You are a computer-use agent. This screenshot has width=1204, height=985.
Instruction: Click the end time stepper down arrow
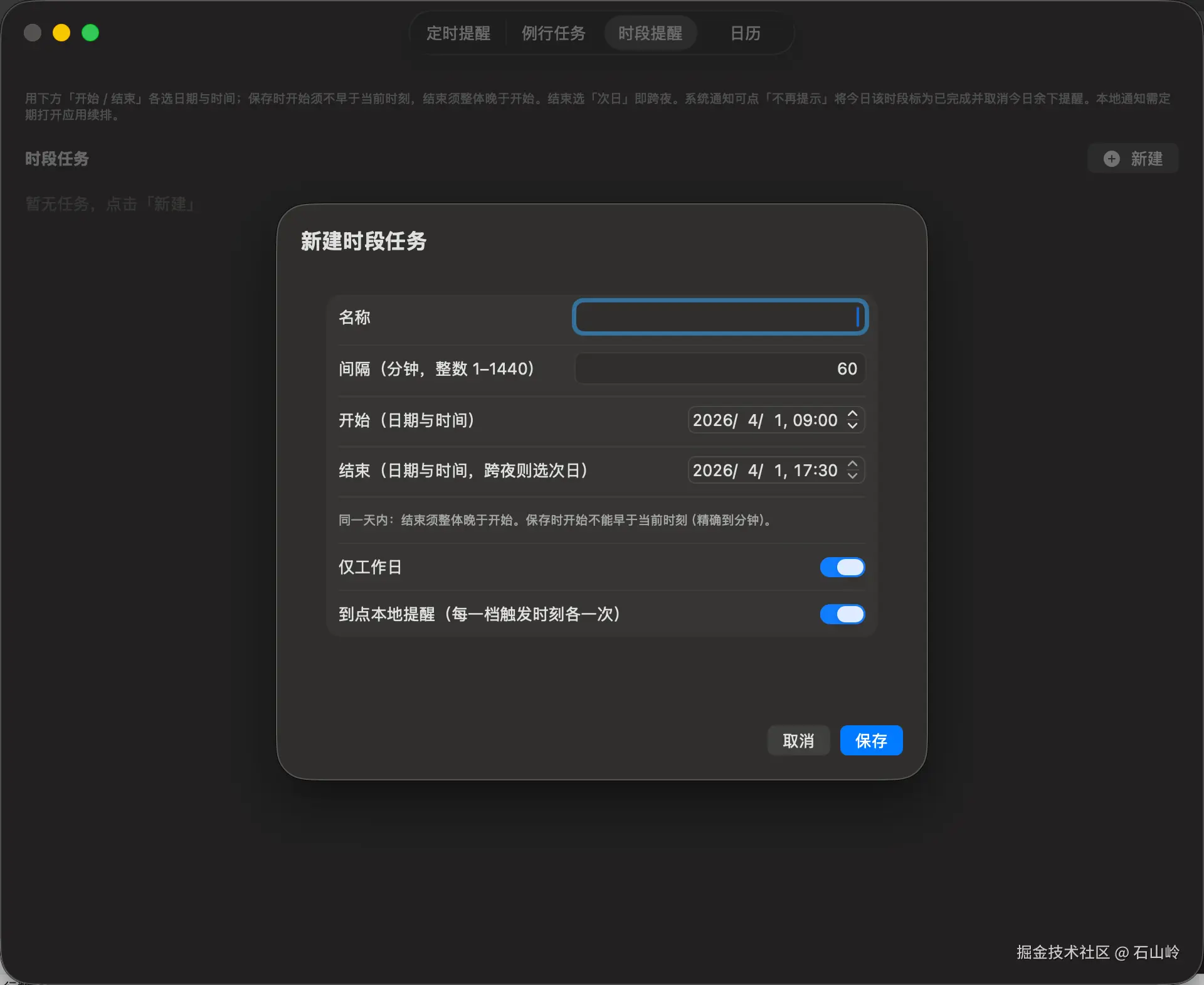click(852, 476)
